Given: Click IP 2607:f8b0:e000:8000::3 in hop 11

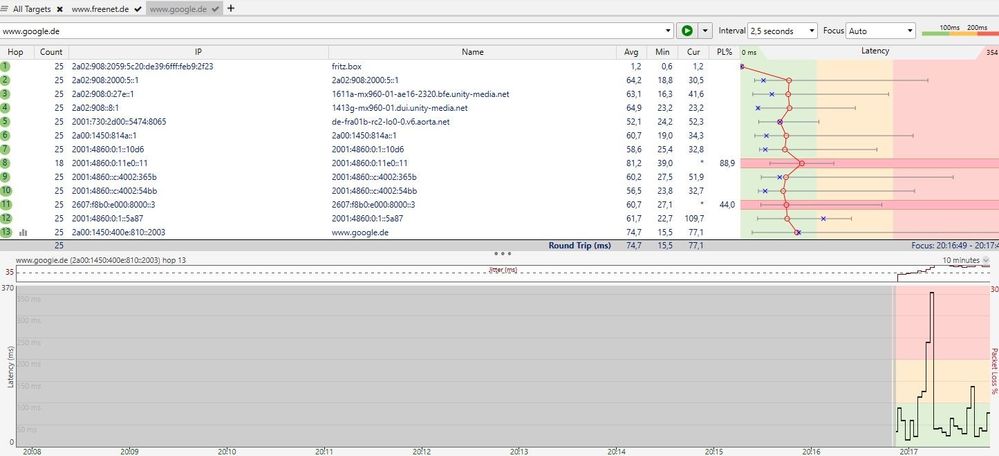Looking at the screenshot, I should click(x=113, y=204).
